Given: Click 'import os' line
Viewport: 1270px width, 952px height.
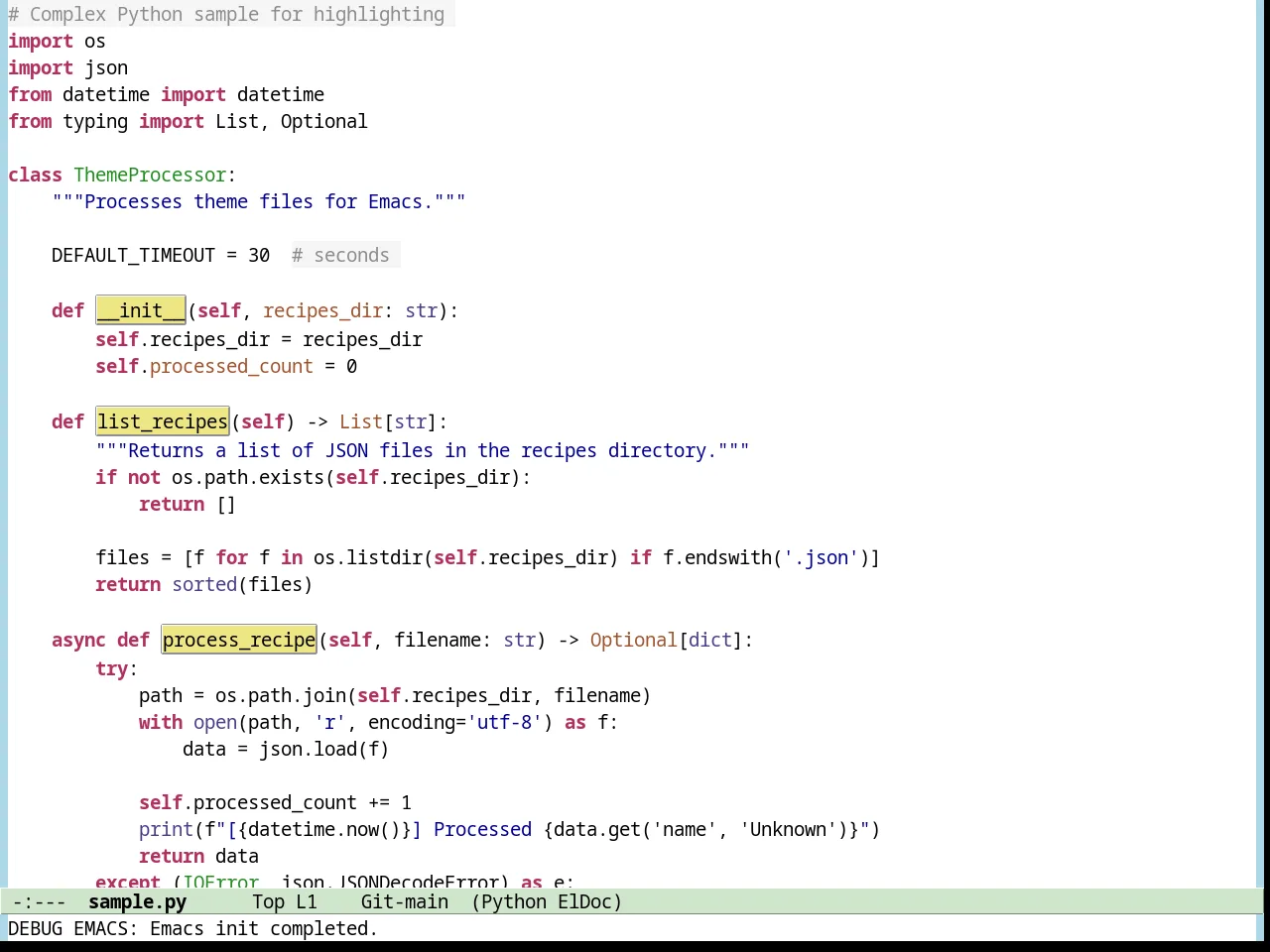Looking at the screenshot, I should [x=57, y=41].
